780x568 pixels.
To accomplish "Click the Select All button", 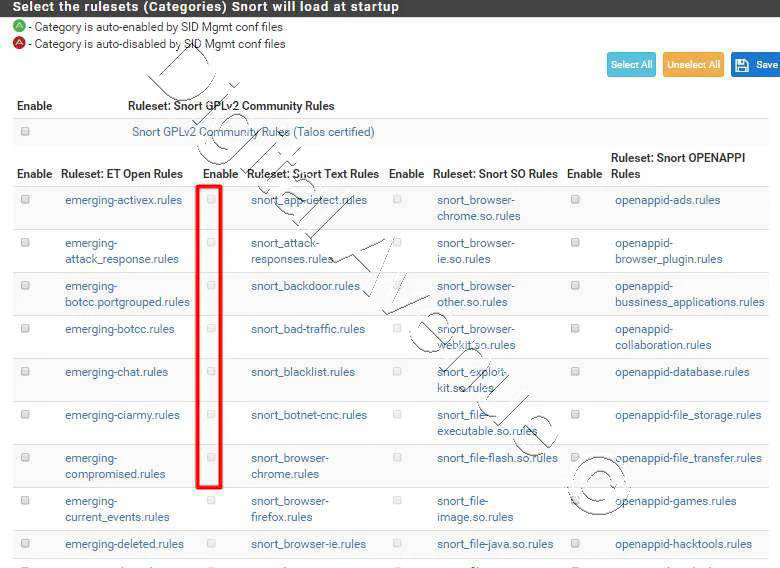I will [x=631, y=65].
